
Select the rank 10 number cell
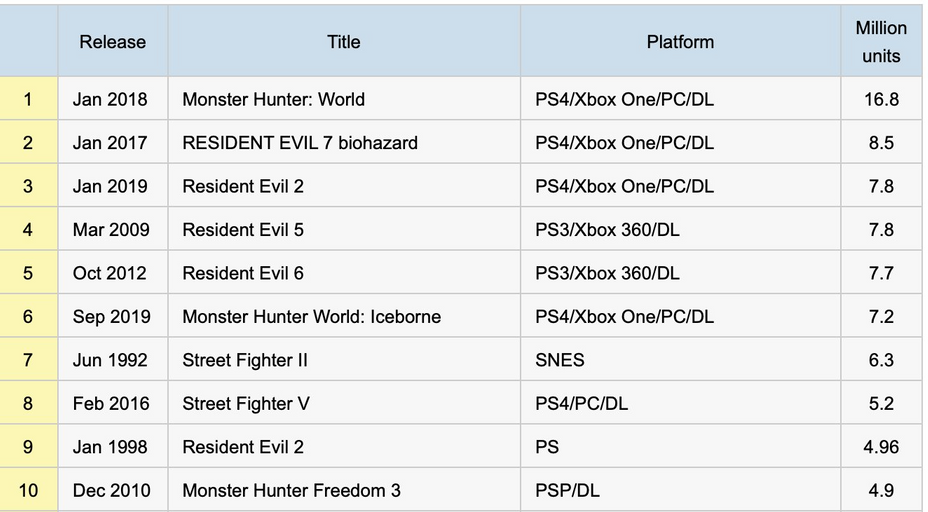(28, 491)
